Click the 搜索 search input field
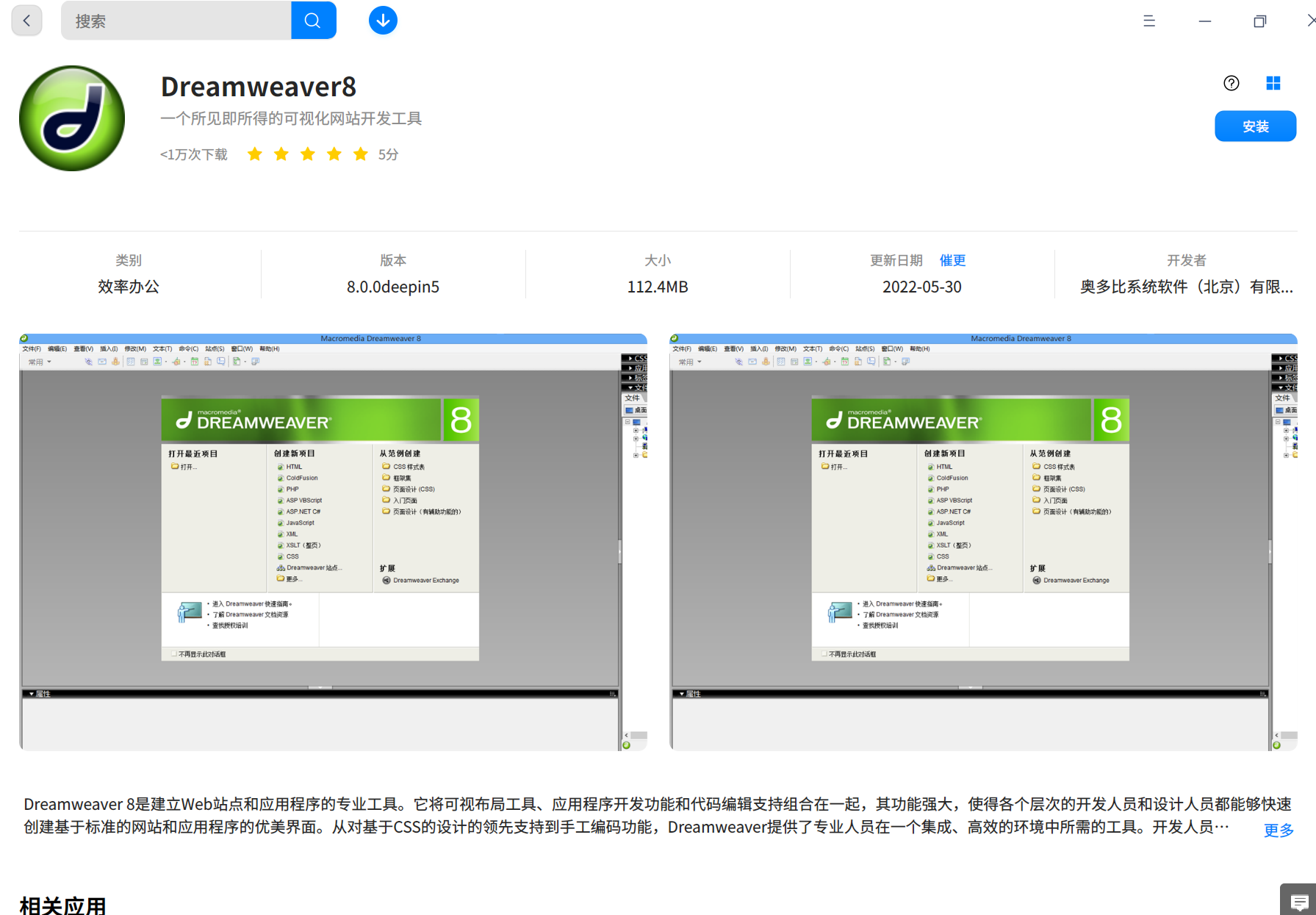This screenshot has height=915, width=1316. click(176, 21)
